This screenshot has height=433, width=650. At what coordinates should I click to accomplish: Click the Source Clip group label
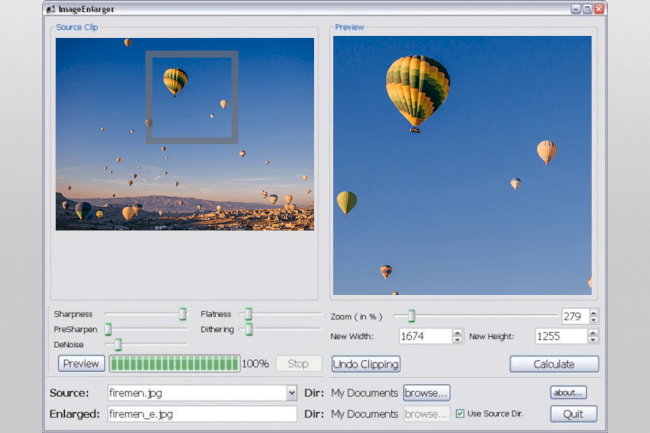(x=77, y=27)
